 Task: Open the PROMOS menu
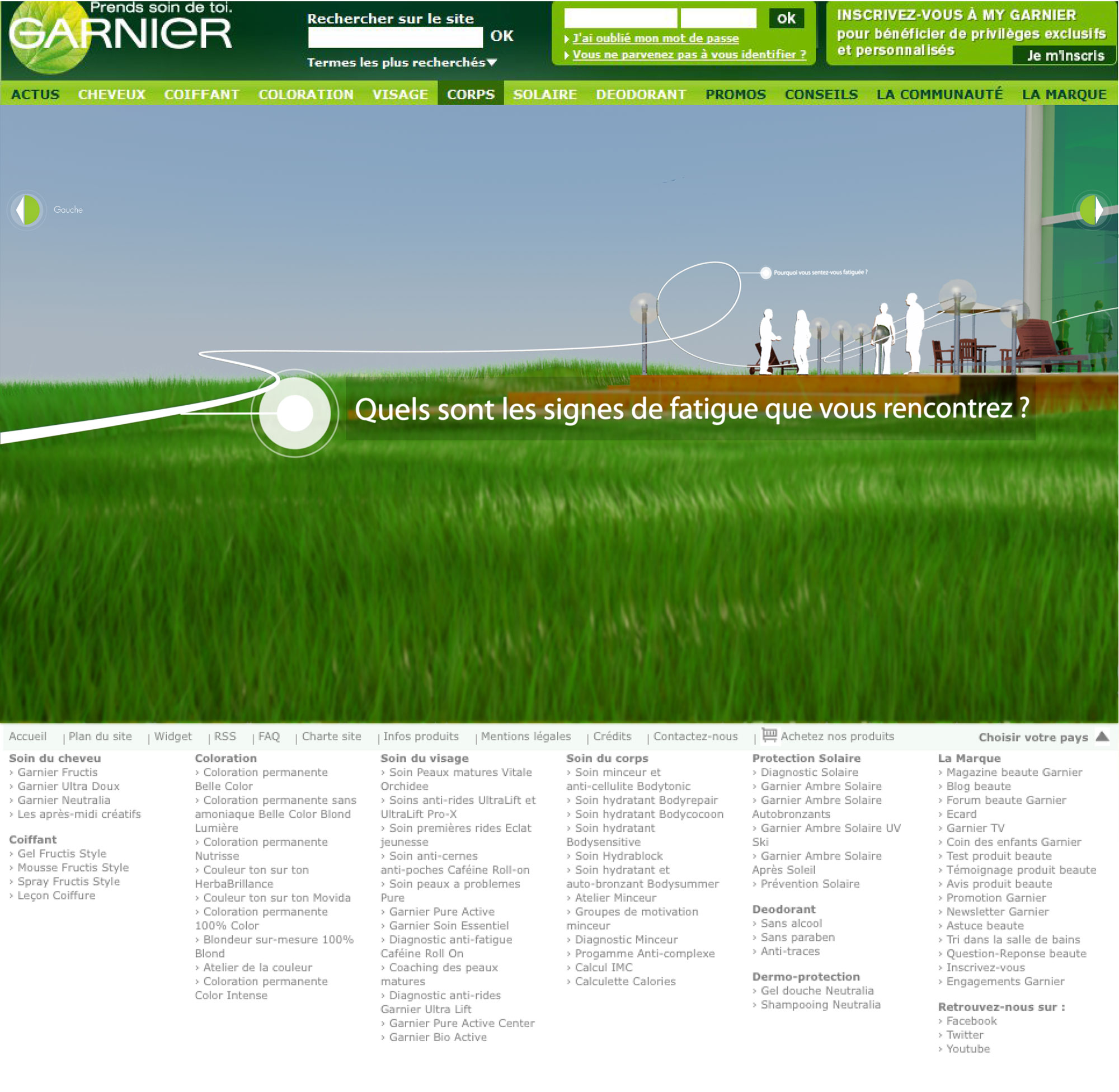[x=736, y=94]
